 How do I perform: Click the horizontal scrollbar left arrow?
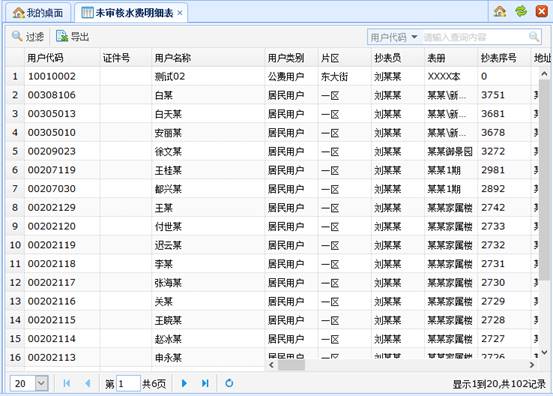[271, 365]
